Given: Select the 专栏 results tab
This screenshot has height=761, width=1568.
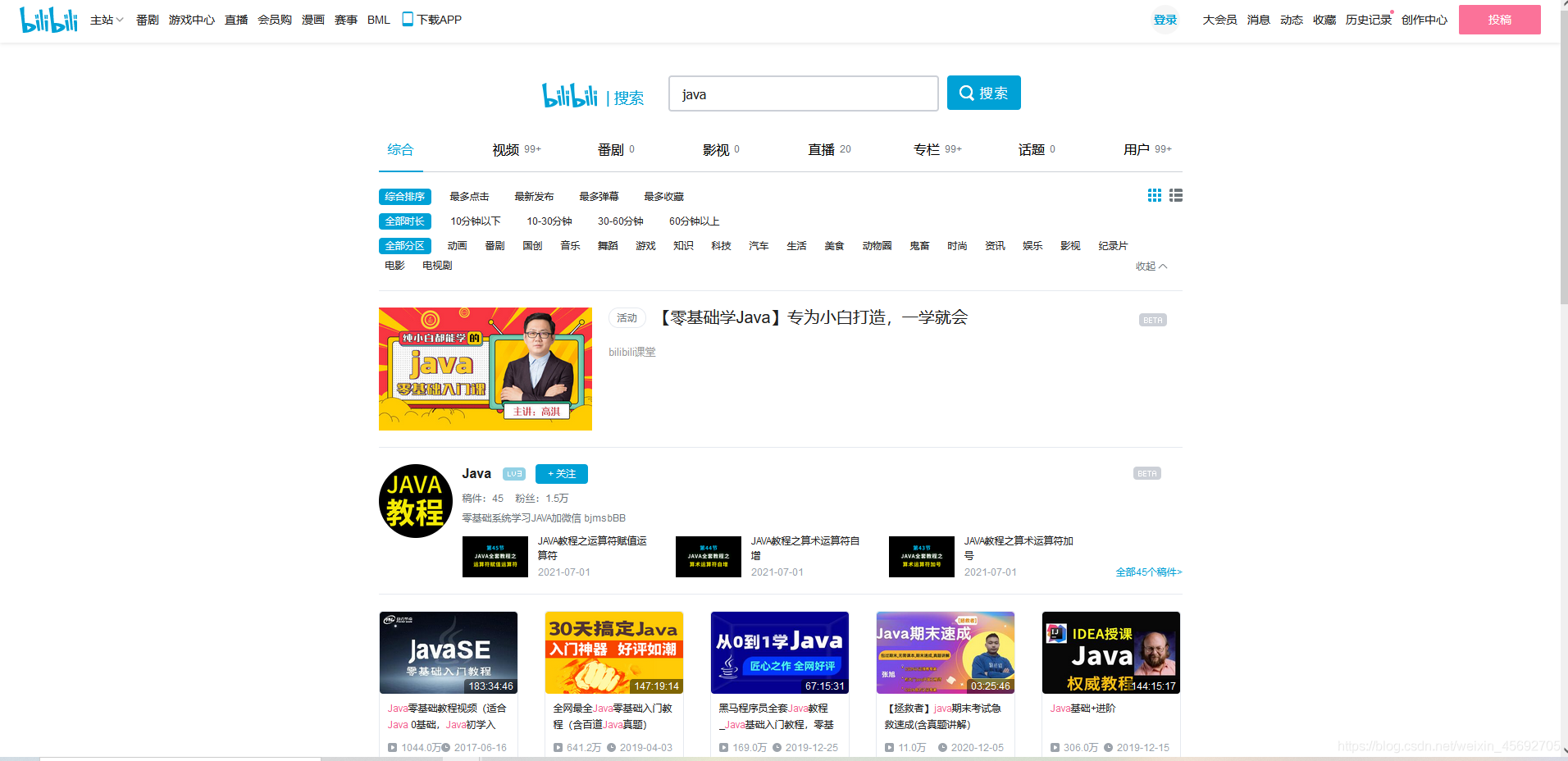Looking at the screenshot, I should pos(937,149).
